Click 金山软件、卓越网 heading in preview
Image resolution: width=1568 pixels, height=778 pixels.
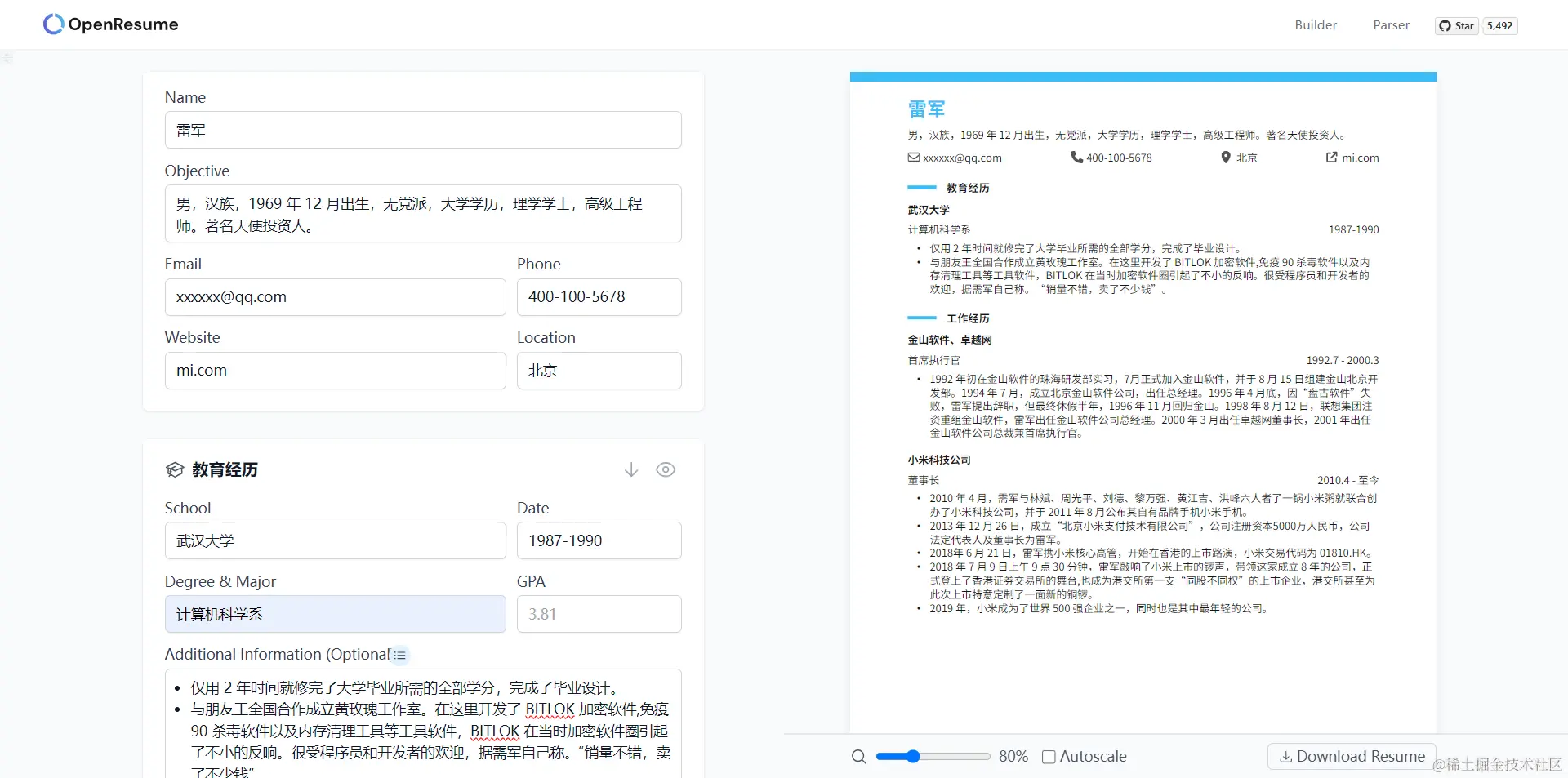pos(950,340)
